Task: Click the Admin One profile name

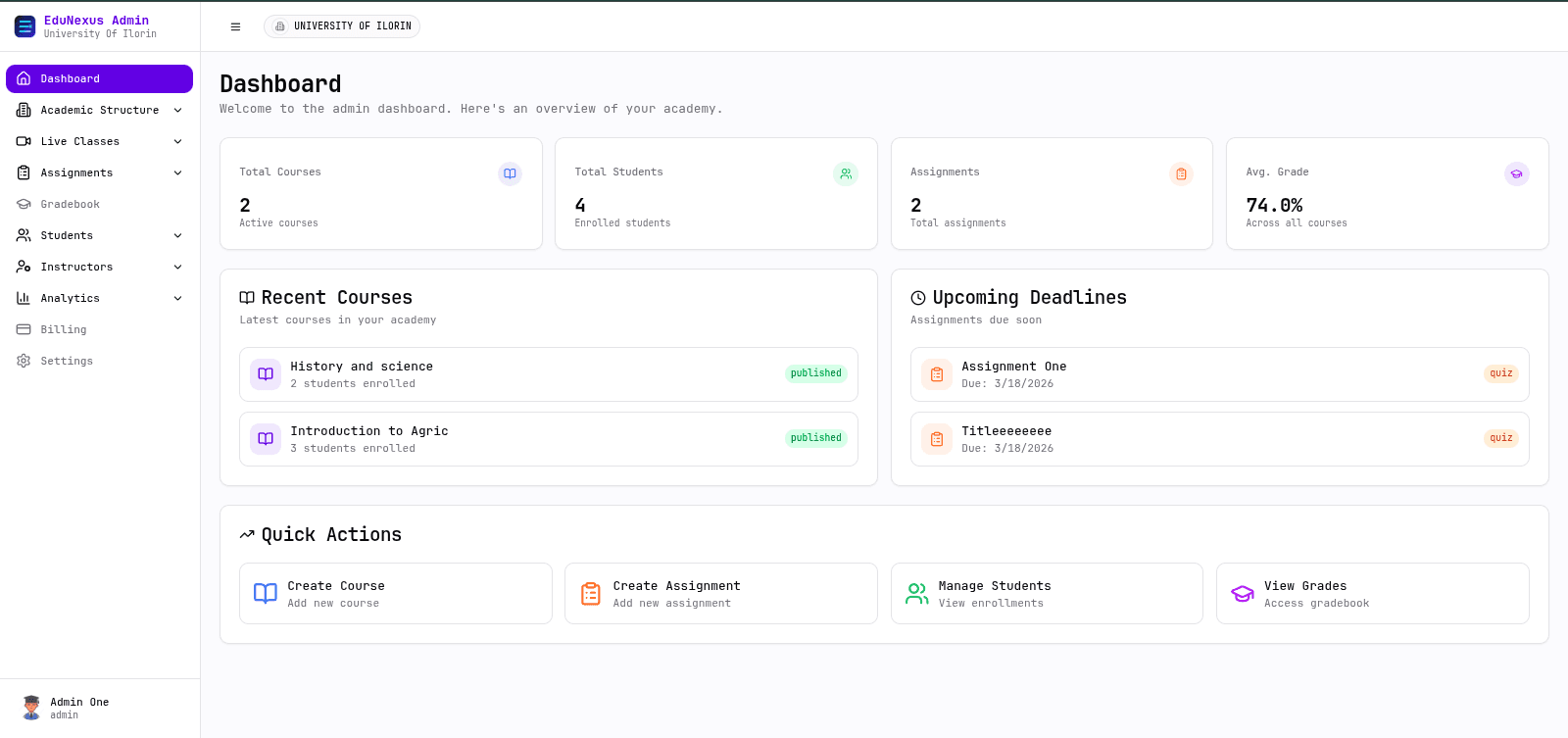Action: coord(79,702)
